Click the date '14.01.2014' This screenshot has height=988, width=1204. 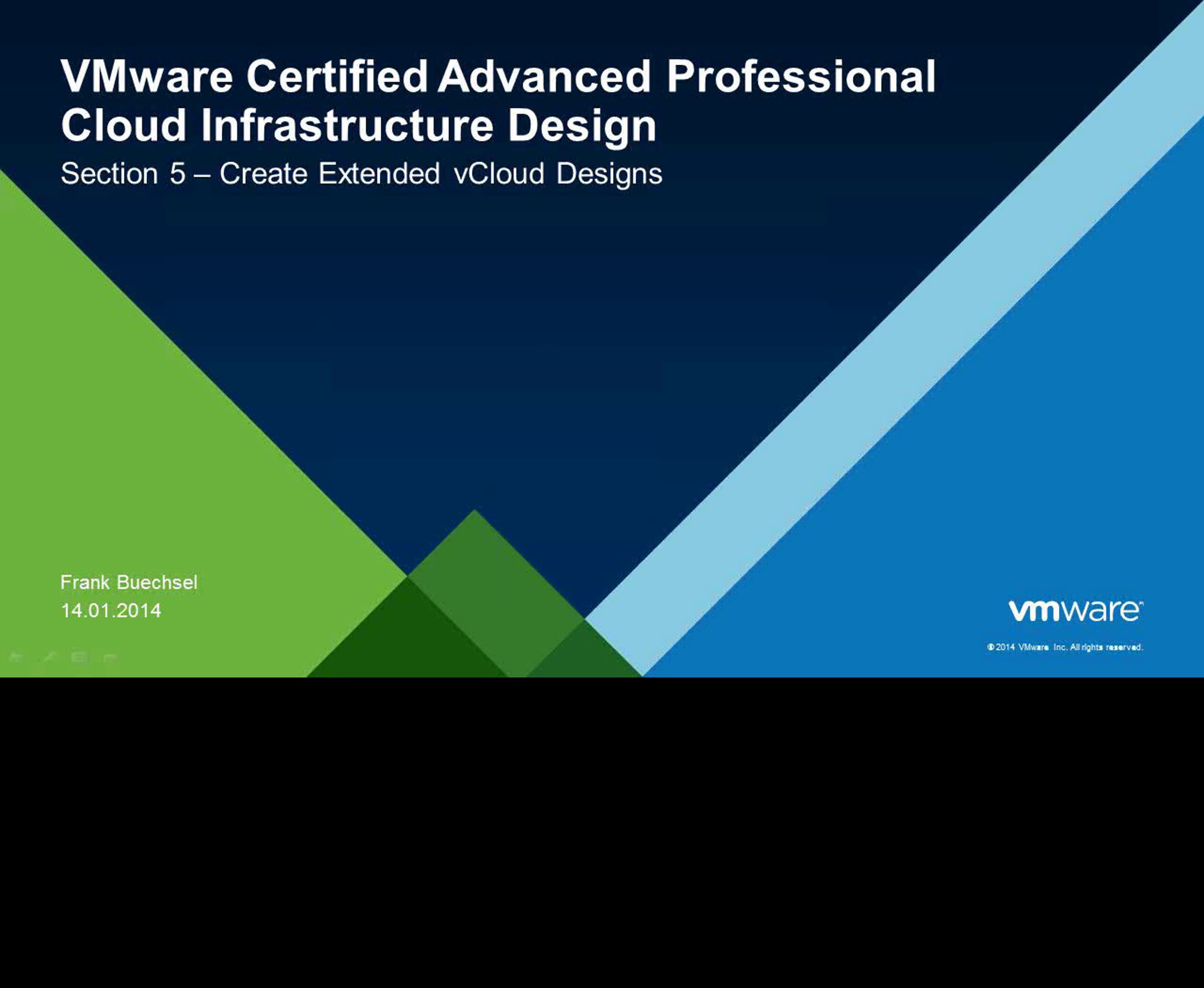(x=111, y=611)
